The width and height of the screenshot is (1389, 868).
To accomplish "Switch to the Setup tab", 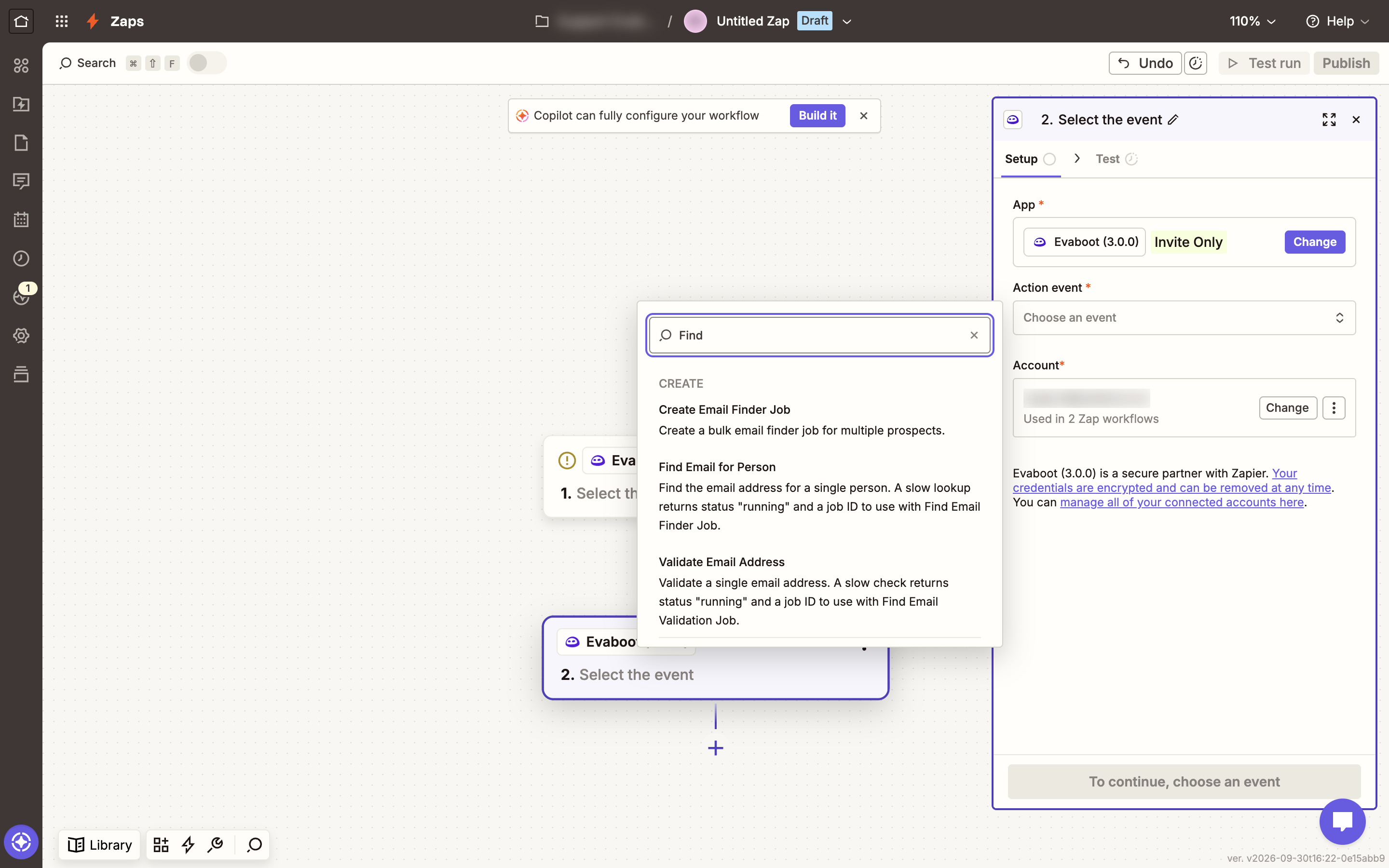I will [1030, 159].
